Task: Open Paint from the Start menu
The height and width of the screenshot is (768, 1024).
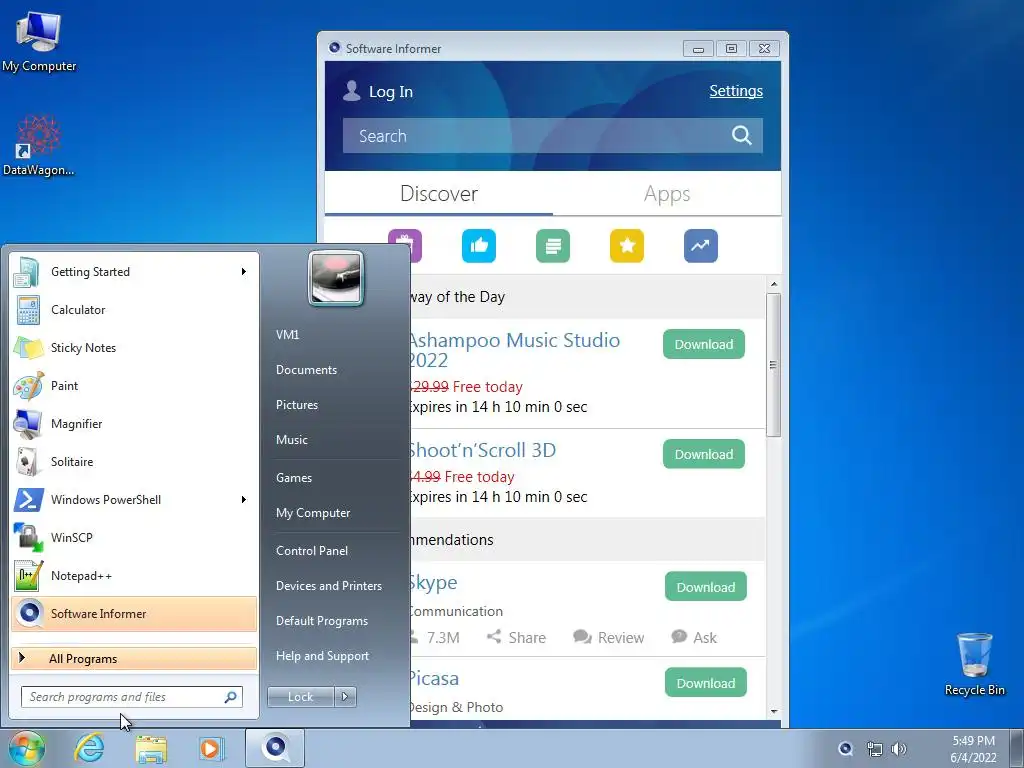Action: click(x=134, y=385)
